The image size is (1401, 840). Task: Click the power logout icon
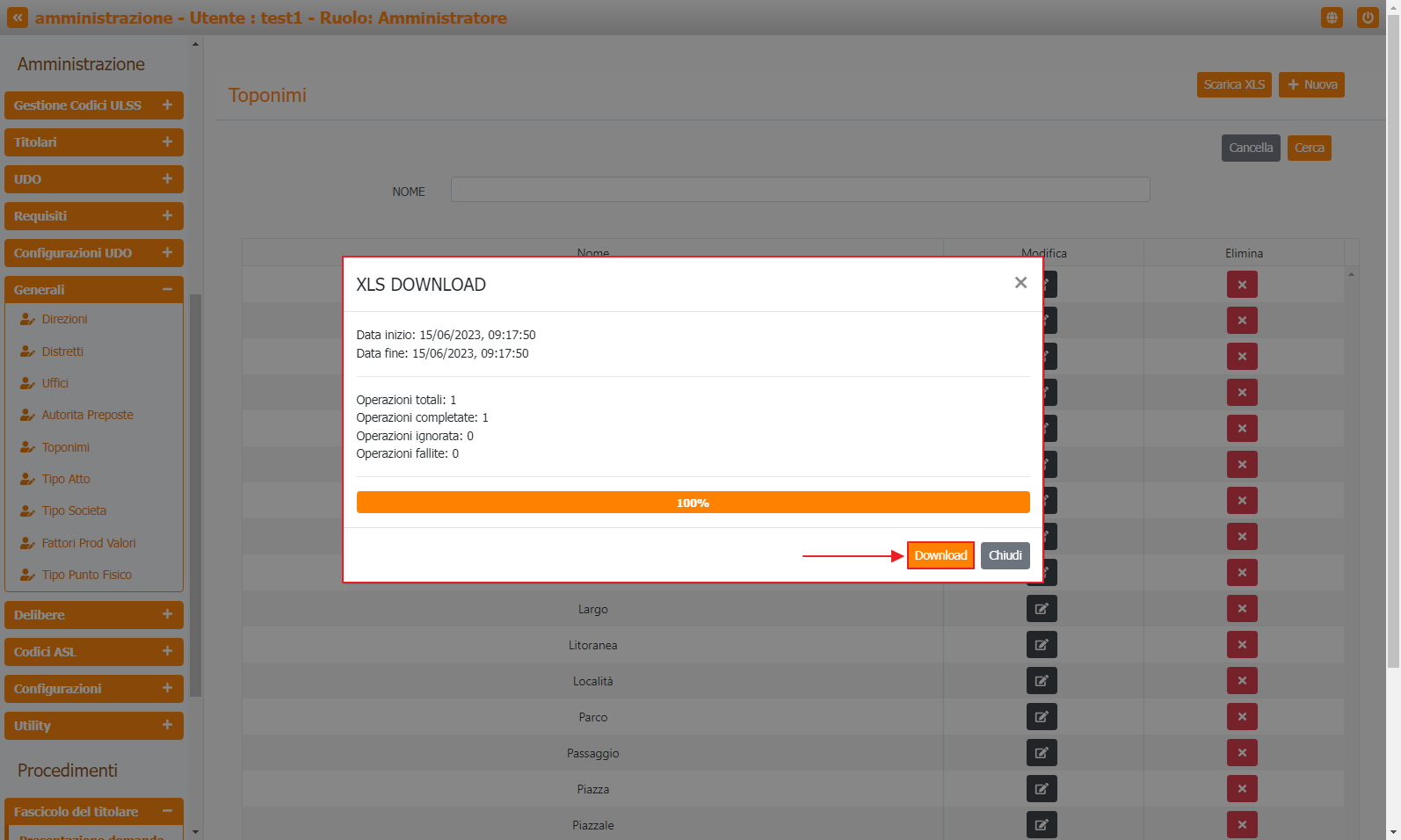1368,18
